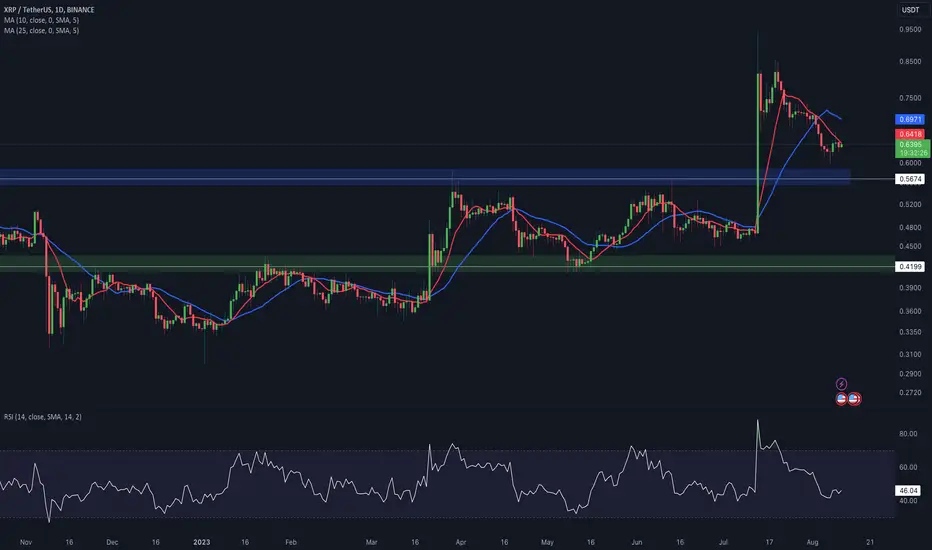
Task: Click the Jun label on time axis
Action: click(637, 542)
